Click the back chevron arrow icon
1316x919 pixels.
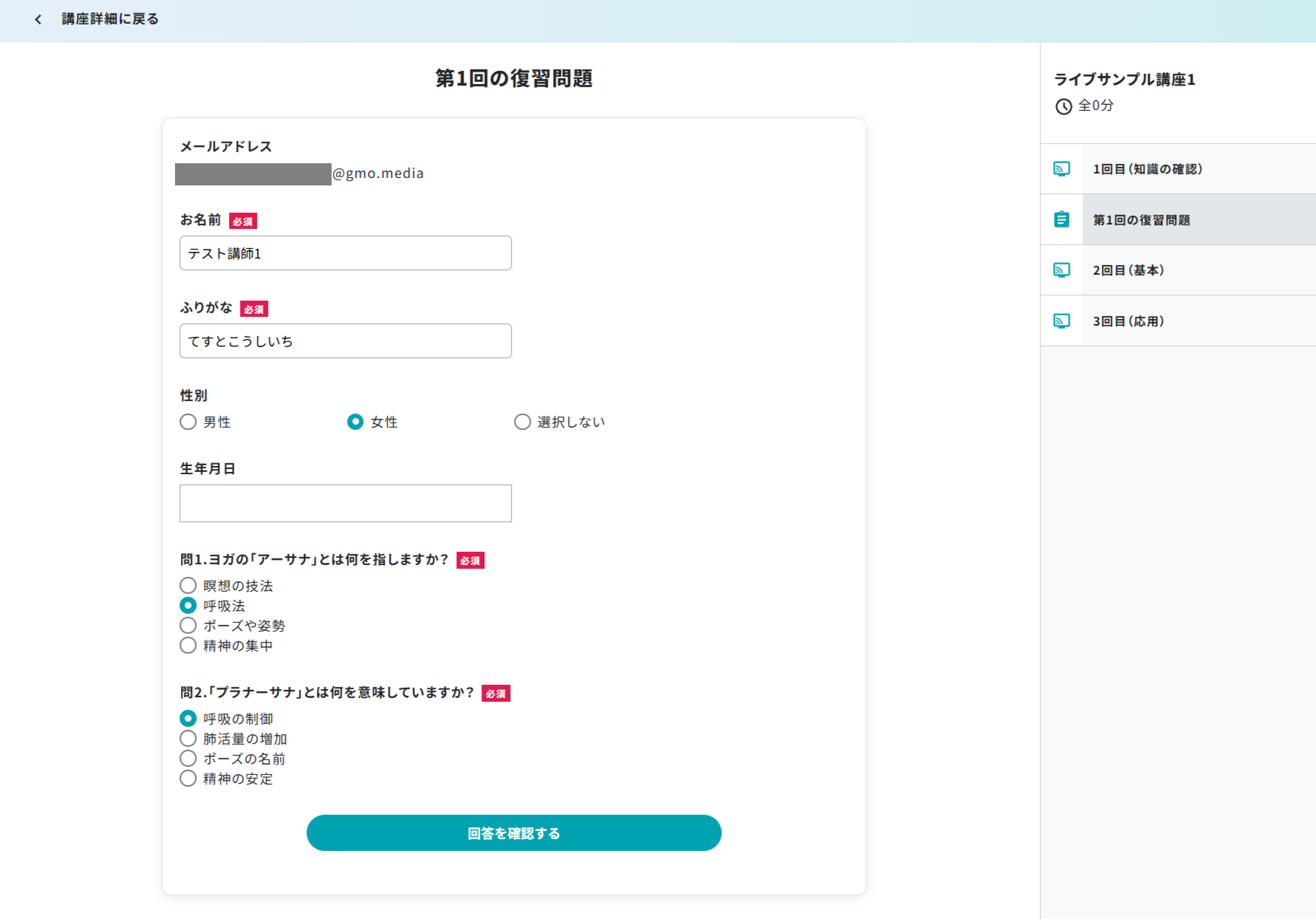(38, 19)
